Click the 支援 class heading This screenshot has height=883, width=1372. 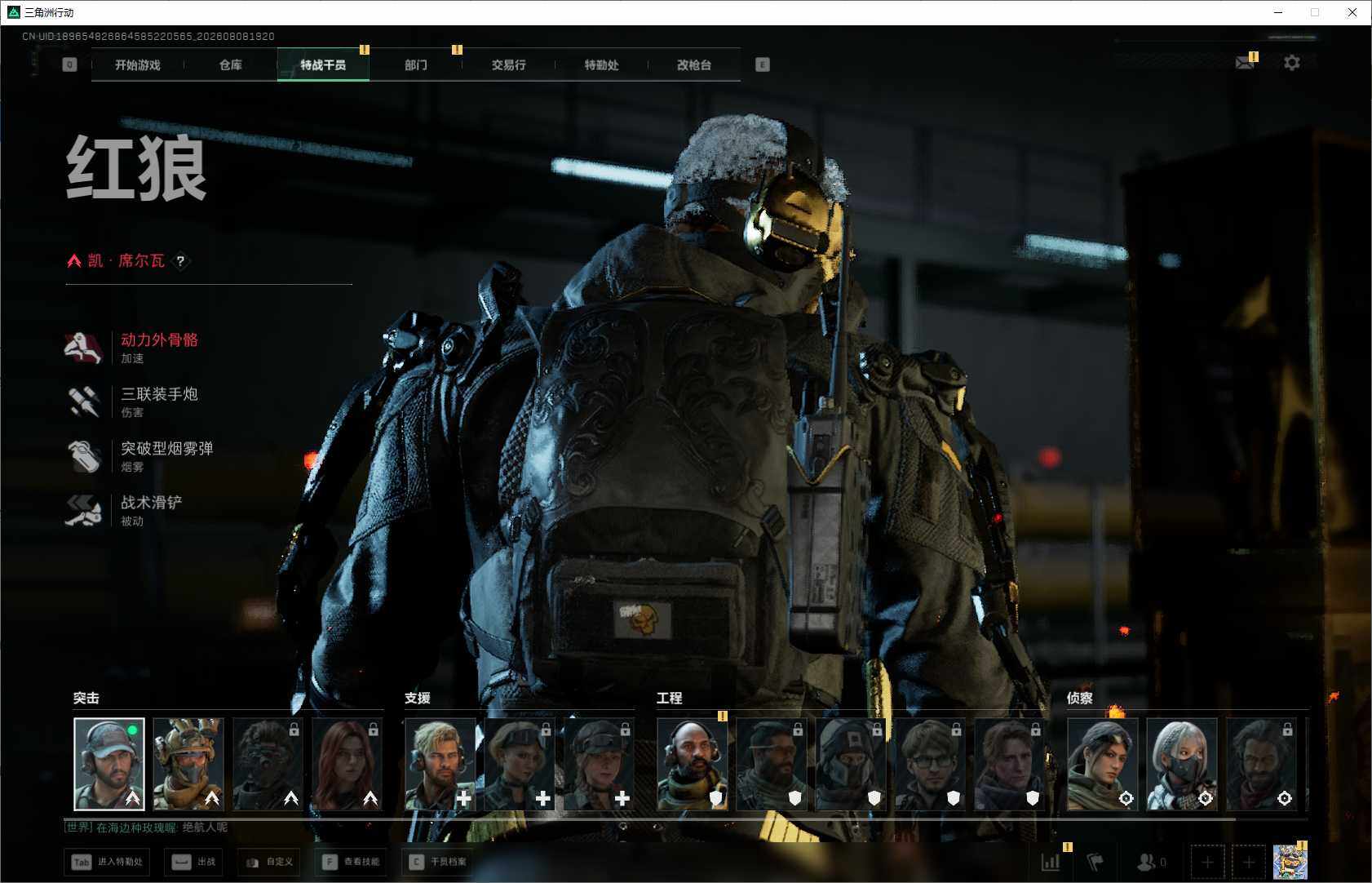tap(418, 699)
